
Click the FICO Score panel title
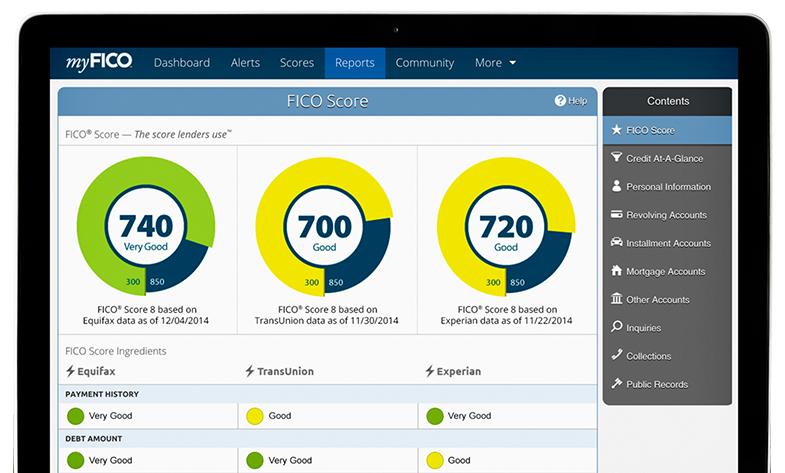tap(327, 101)
